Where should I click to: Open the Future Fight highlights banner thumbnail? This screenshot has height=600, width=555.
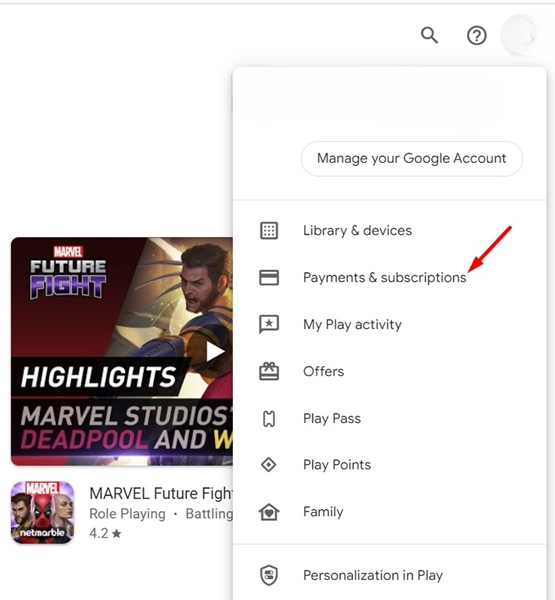click(x=122, y=351)
